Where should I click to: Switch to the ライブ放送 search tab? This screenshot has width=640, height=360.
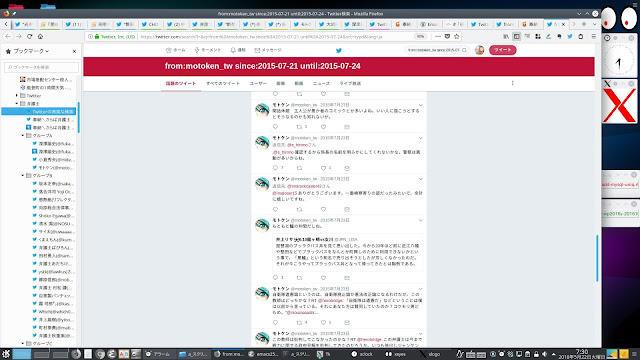click(350, 83)
